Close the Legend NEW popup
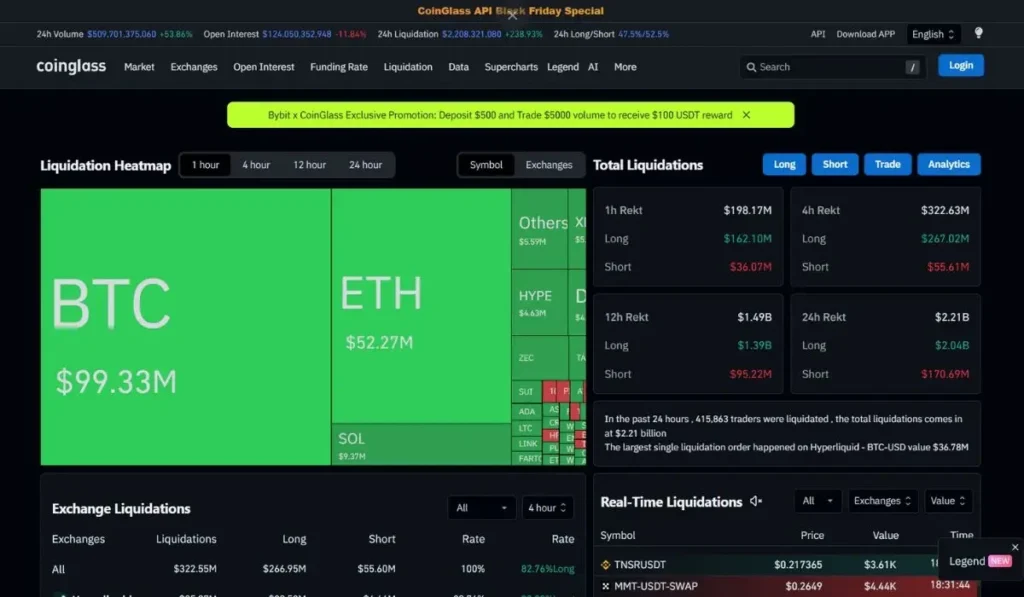The width and height of the screenshot is (1024, 597). coord(1014,546)
